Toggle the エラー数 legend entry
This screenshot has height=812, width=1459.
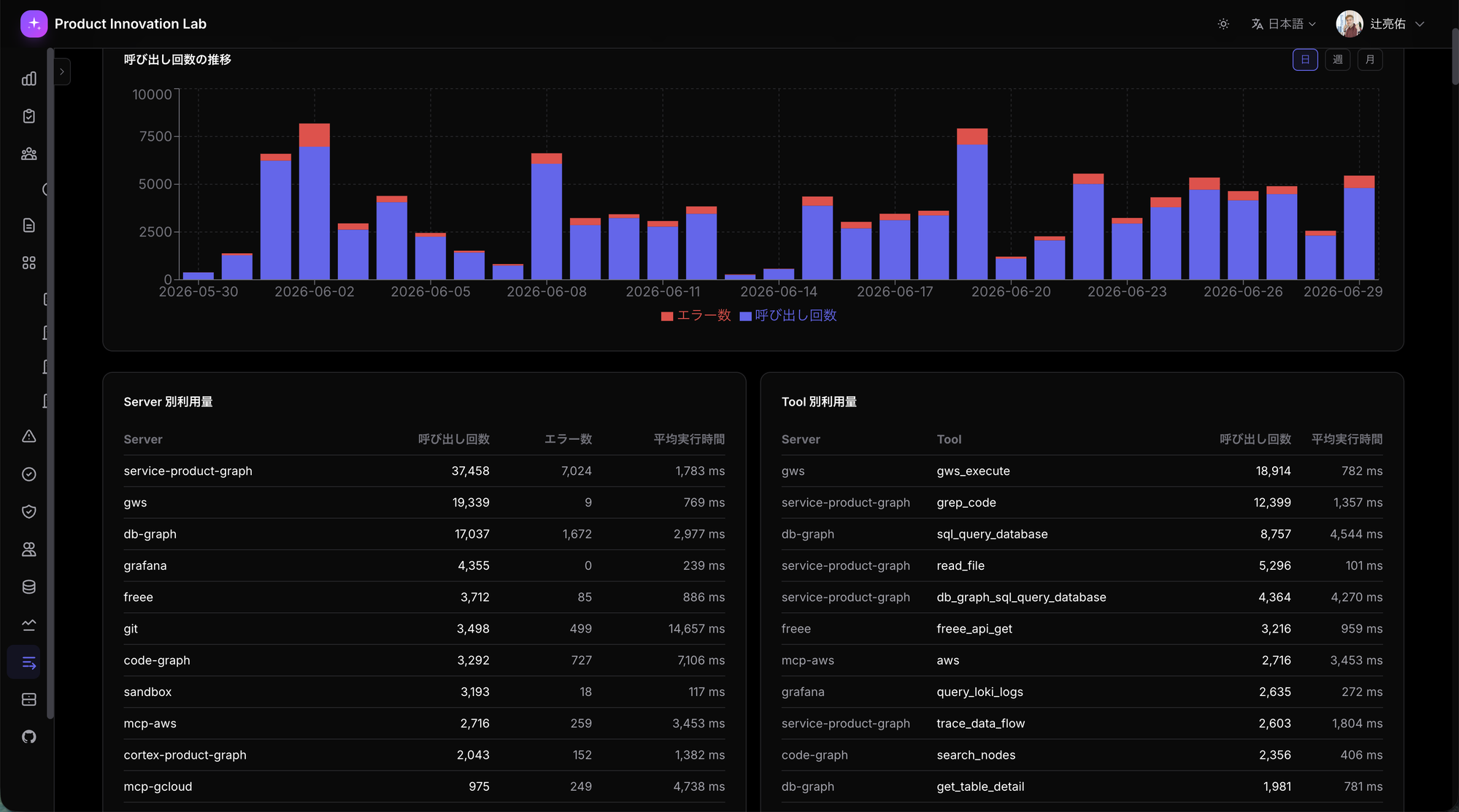pyautogui.click(x=696, y=315)
